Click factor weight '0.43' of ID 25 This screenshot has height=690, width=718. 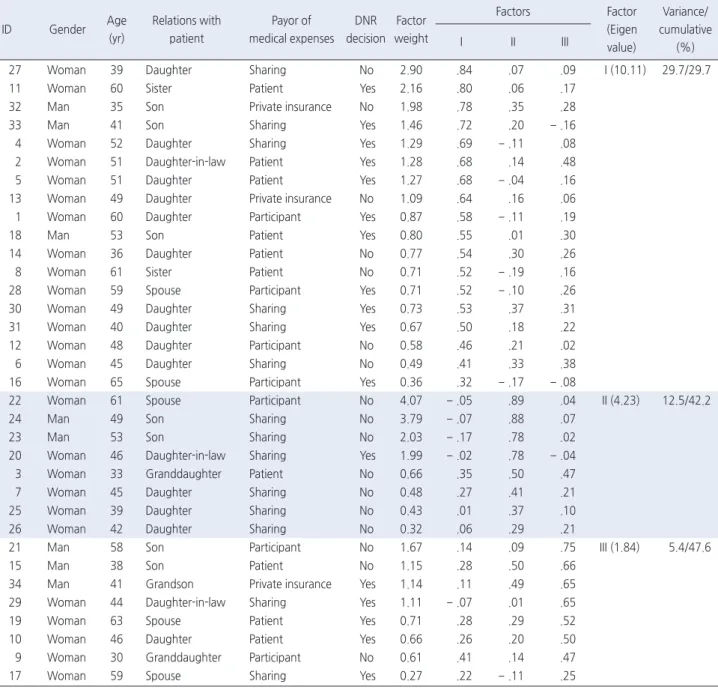point(411,511)
